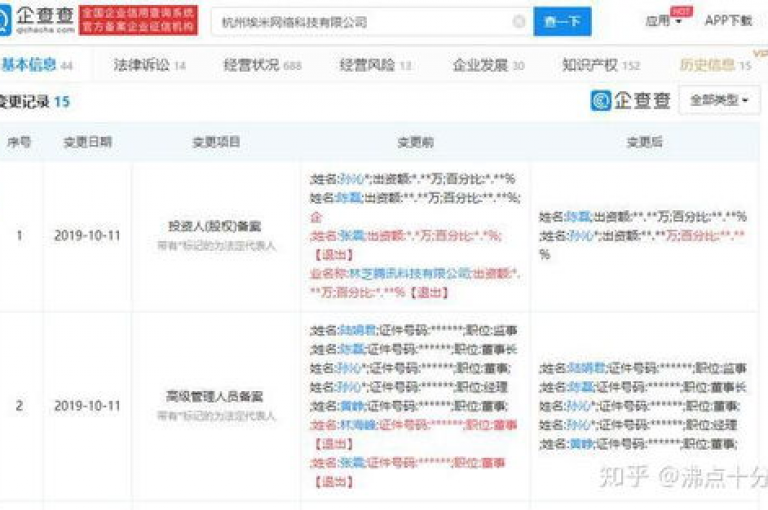Clear the company search box text

click(519, 22)
